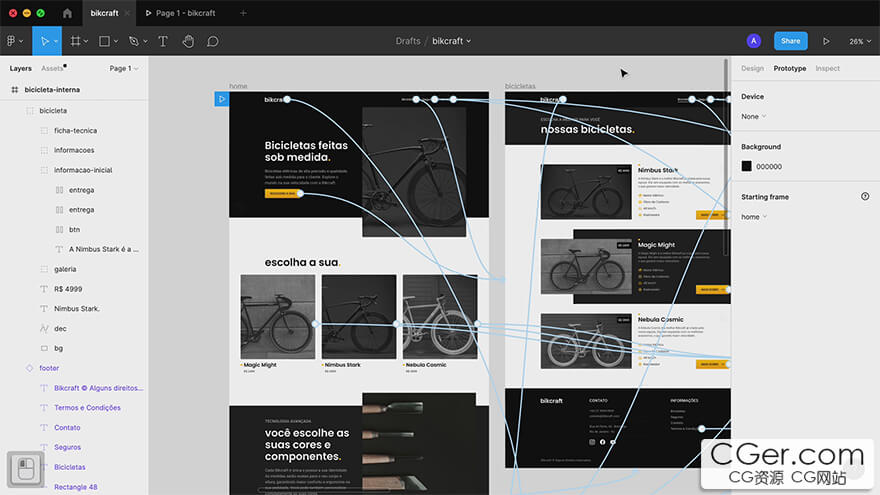Click the vector icon beside dec layer
The width and height of the screenshot is (880, 495).
[44, 328]
